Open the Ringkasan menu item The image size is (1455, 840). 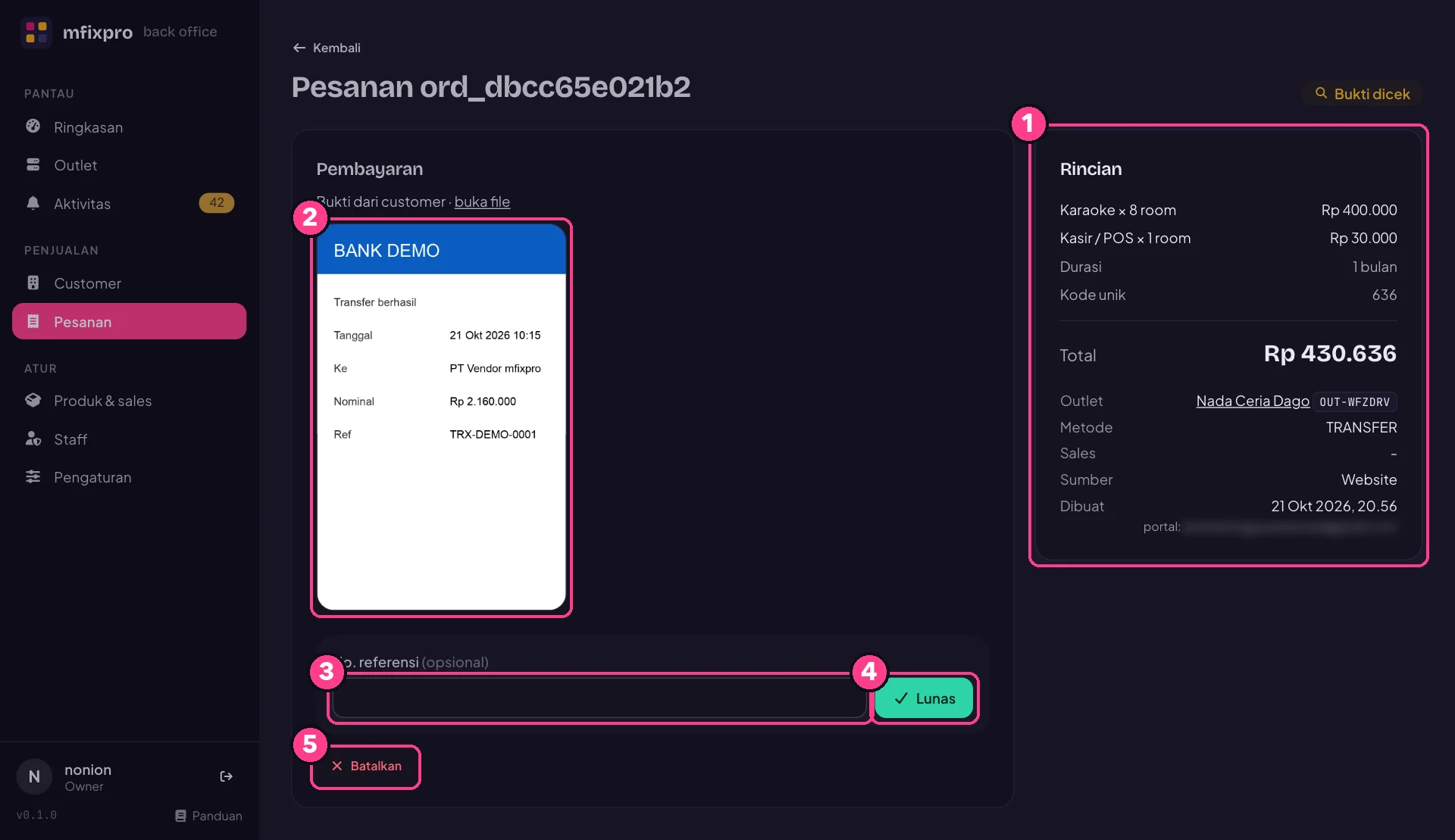[x=129, y=126]
